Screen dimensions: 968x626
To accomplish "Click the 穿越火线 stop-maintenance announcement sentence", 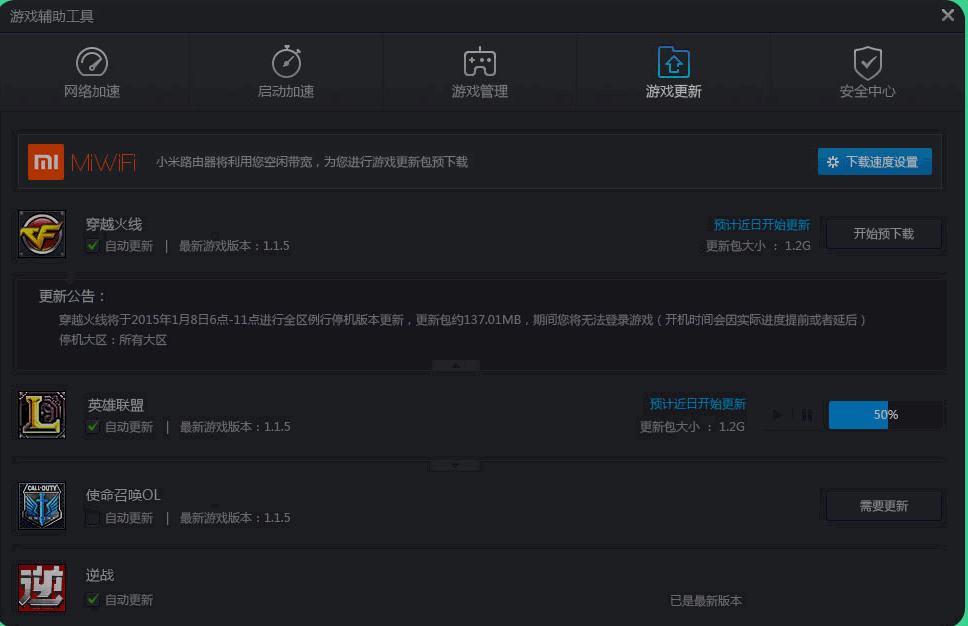I will (x=463, y=320).
